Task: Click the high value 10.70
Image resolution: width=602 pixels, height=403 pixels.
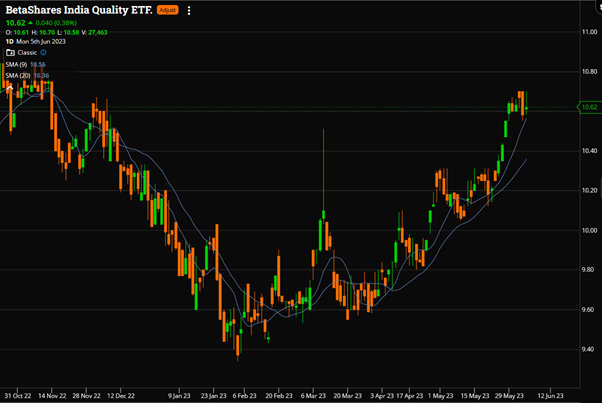Action: point(47,33)
